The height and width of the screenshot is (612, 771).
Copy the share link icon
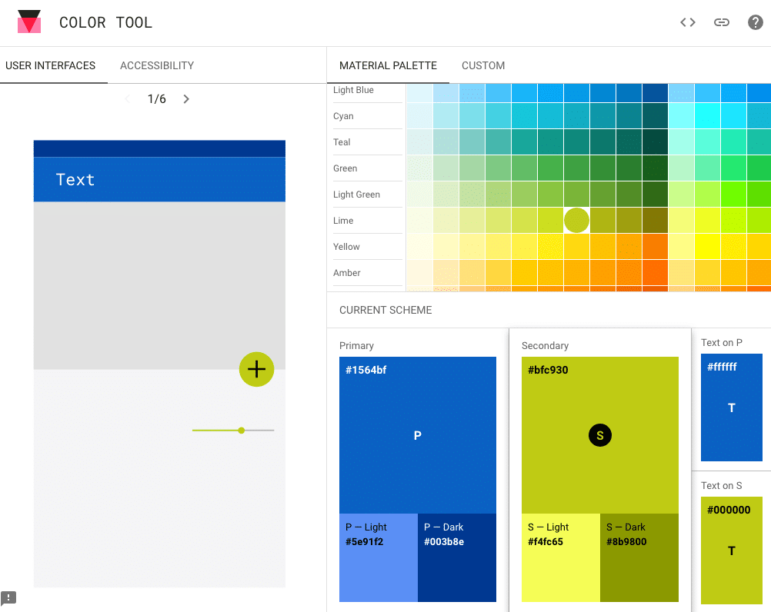point(721,22)
